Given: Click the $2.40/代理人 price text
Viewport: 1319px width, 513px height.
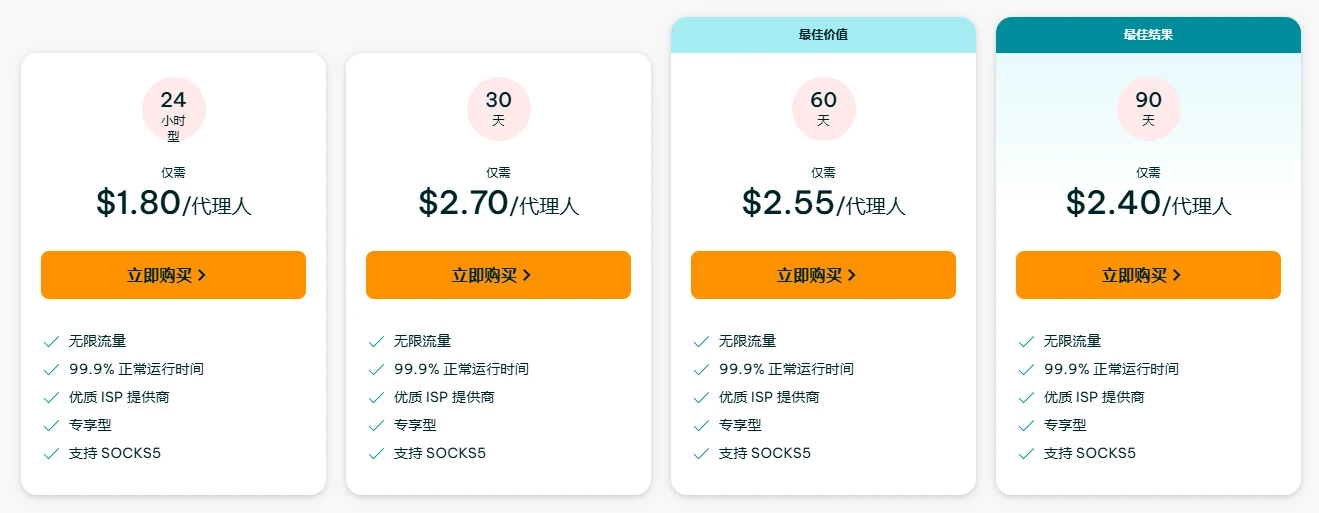Looking at the screenshot, I should 1148,203.
